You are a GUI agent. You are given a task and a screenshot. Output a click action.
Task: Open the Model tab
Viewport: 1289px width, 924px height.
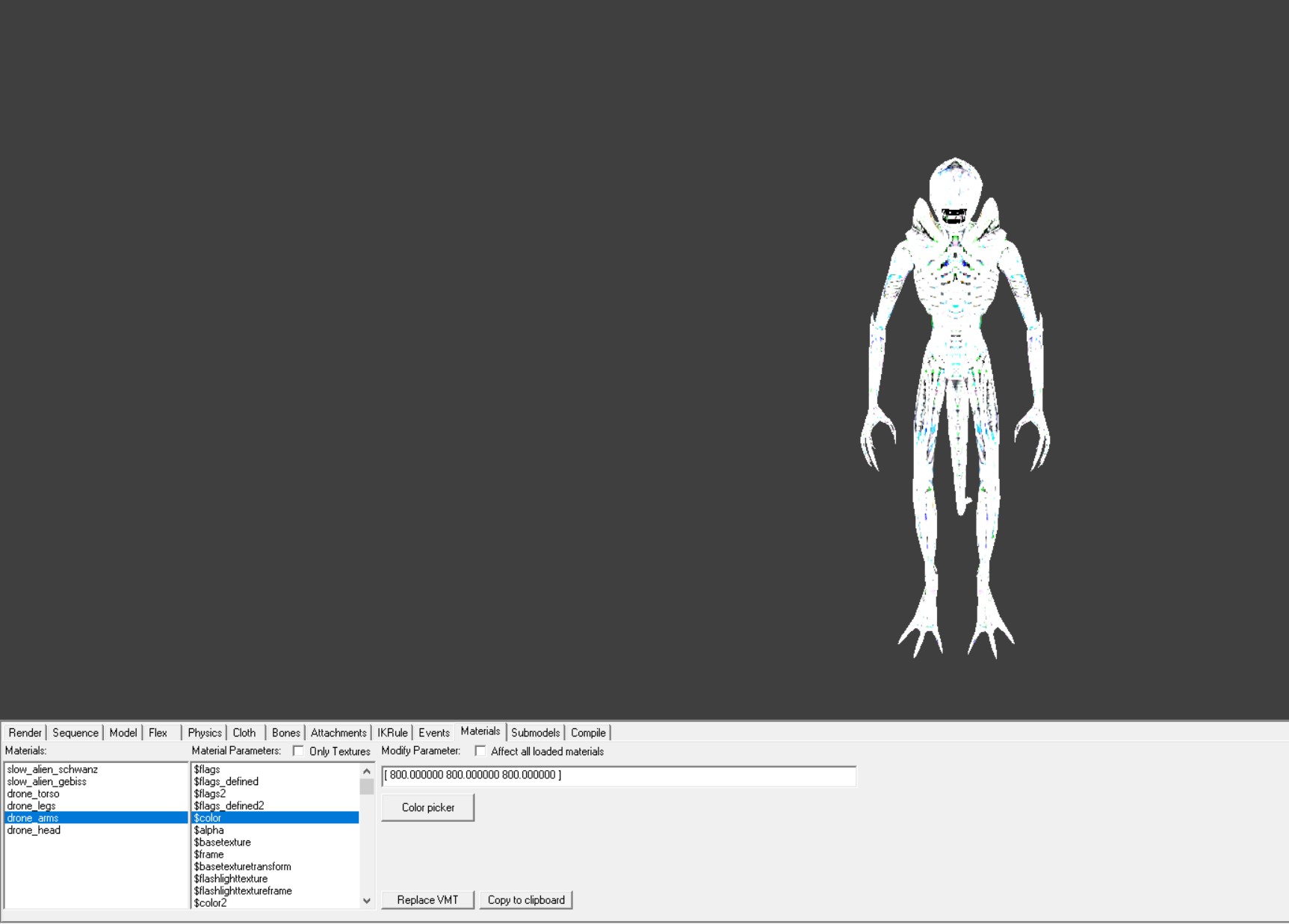(123, 733)
